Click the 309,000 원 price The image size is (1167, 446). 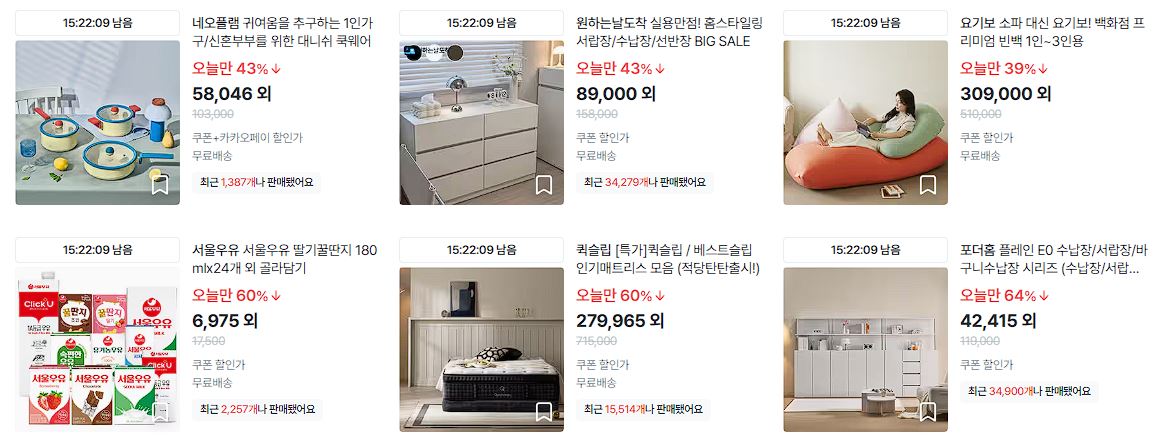(1005, 94)
